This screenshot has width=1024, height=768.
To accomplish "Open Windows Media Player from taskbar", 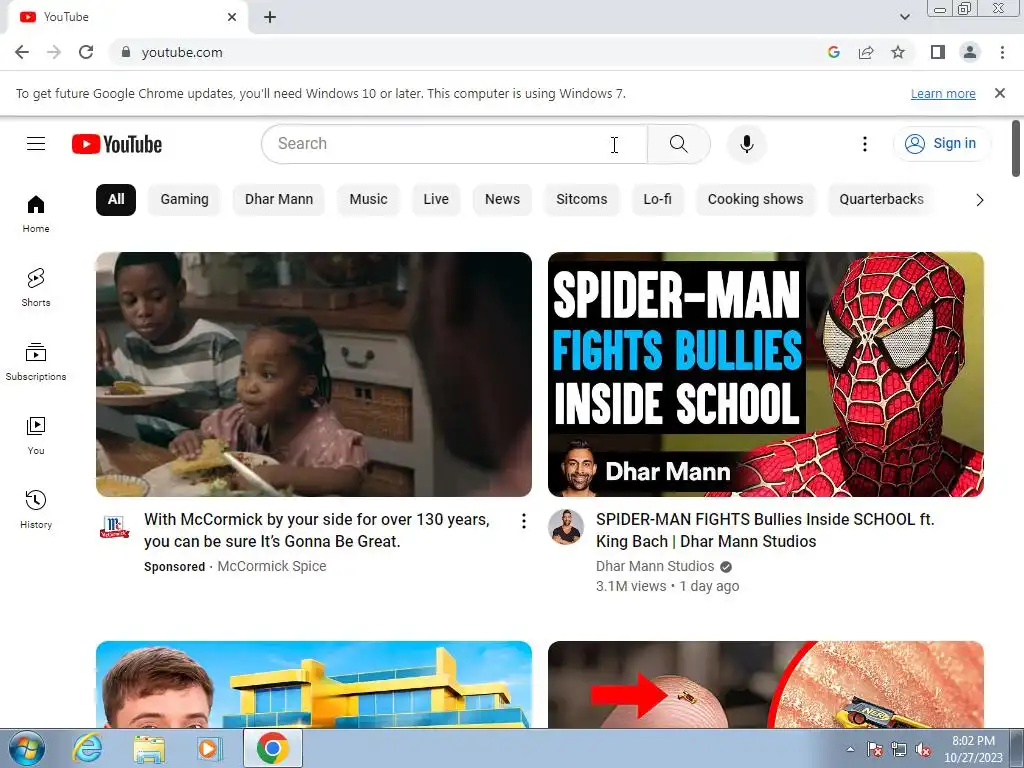I will click(x=209, y=749).
